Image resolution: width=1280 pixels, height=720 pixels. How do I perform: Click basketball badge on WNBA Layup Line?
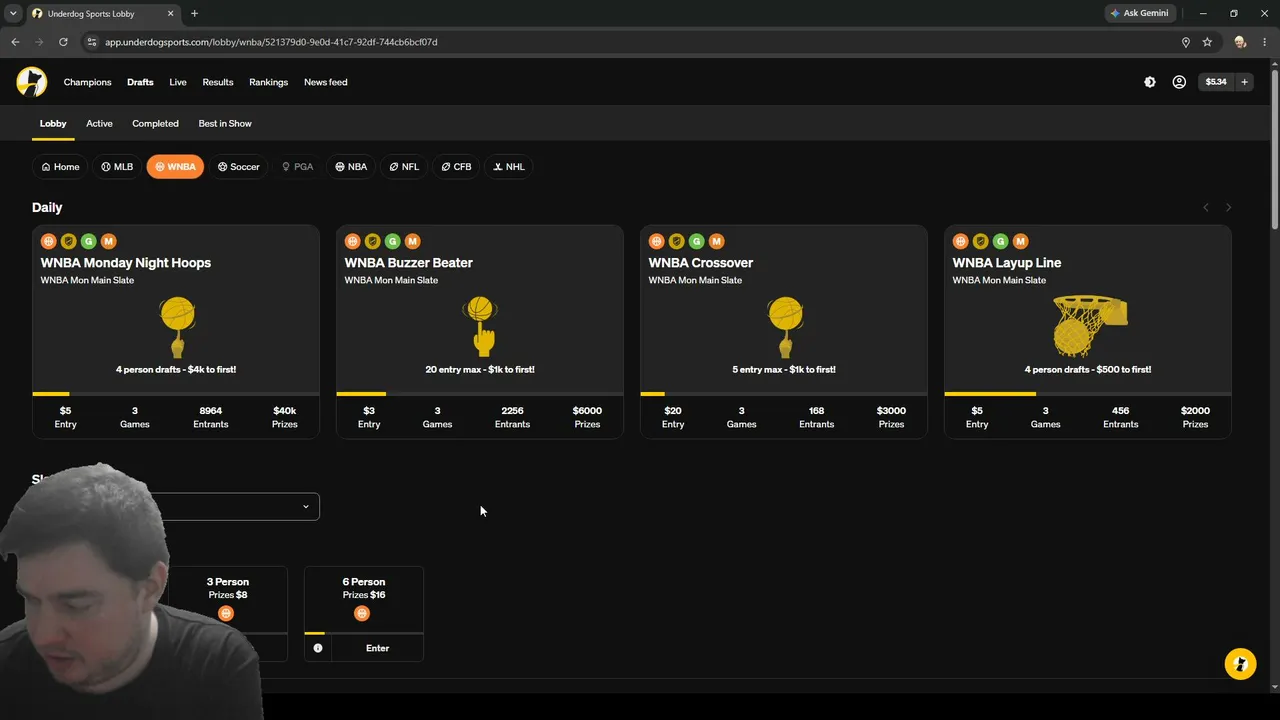tap(960, 241)
